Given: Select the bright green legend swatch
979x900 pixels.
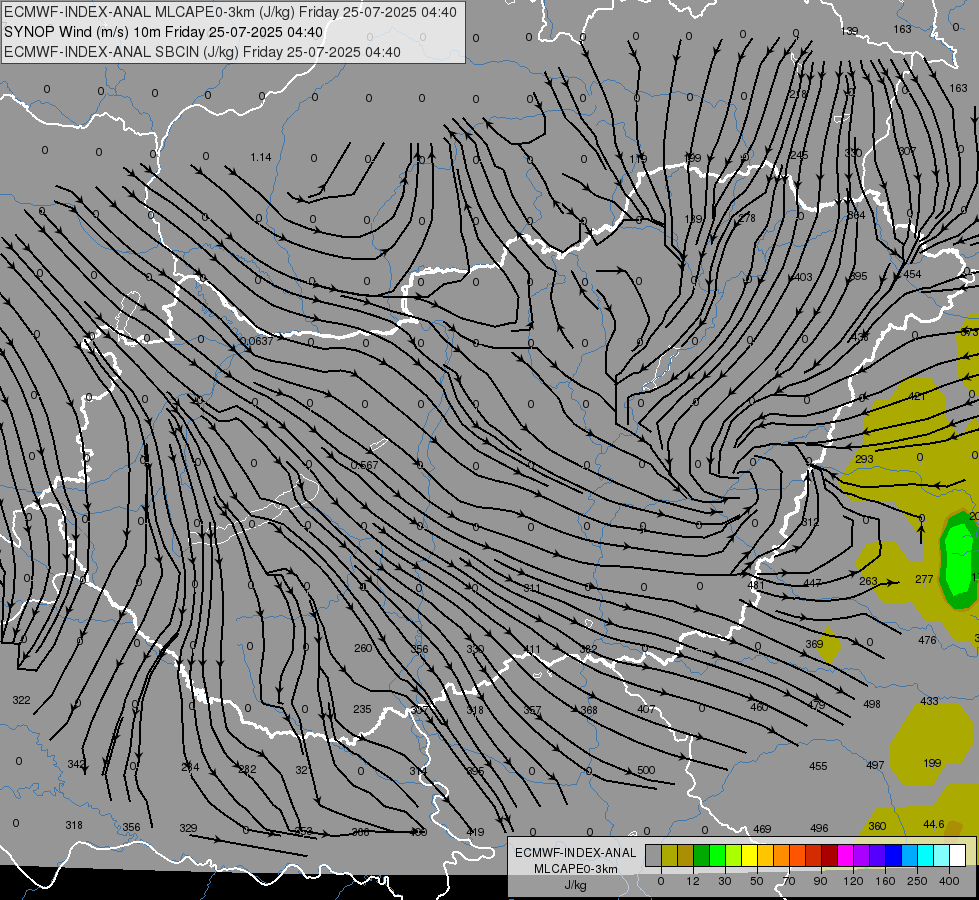Looking at the screenshot, I should click(717, 856).
